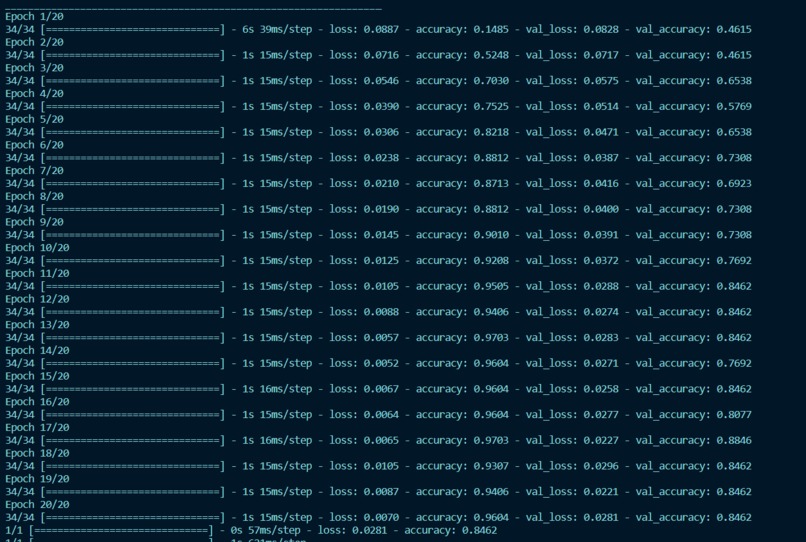Click loss value 0.0088
The height and width of the screenshot is (542, 806).
pyautogui.click(x=381, y=312)
